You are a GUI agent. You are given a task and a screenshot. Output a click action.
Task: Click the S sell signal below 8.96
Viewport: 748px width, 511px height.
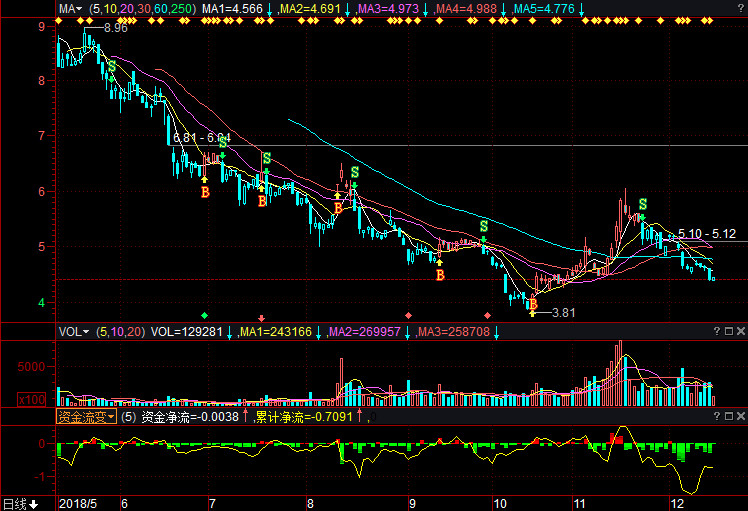[x=112, y=67]
